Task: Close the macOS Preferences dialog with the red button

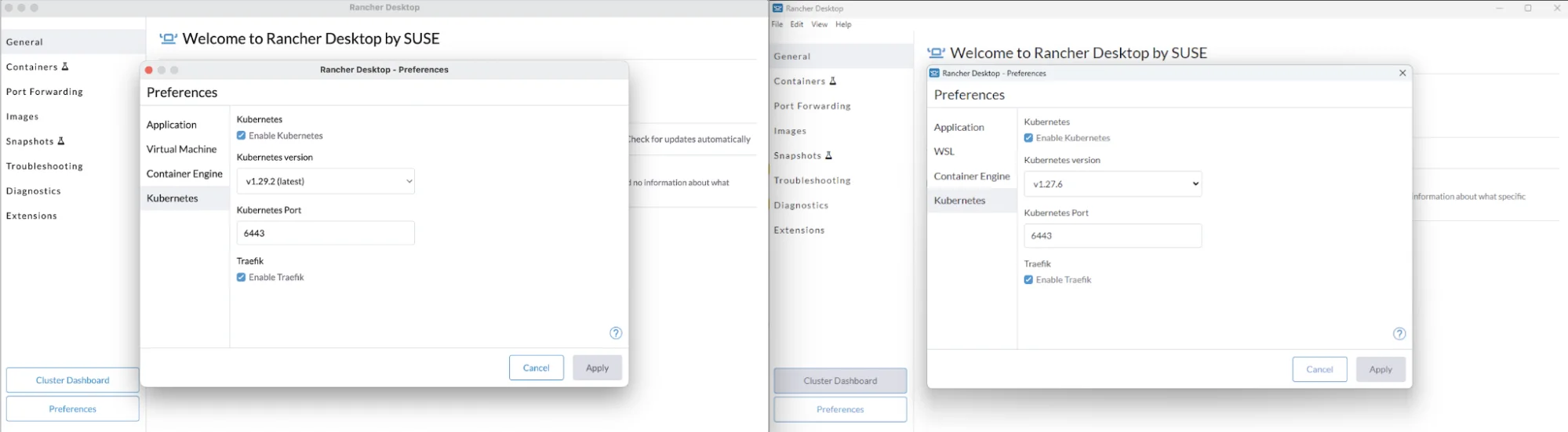Action: (x=149, y=70)
